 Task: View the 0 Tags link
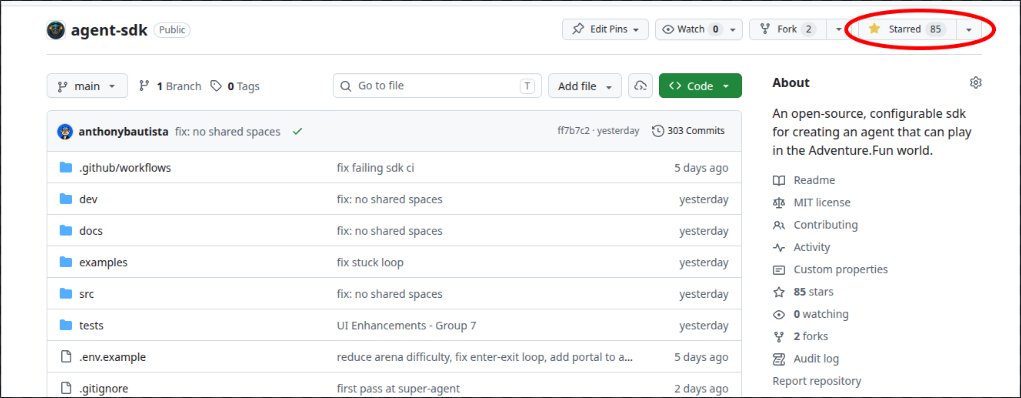(x=235, y=86)
